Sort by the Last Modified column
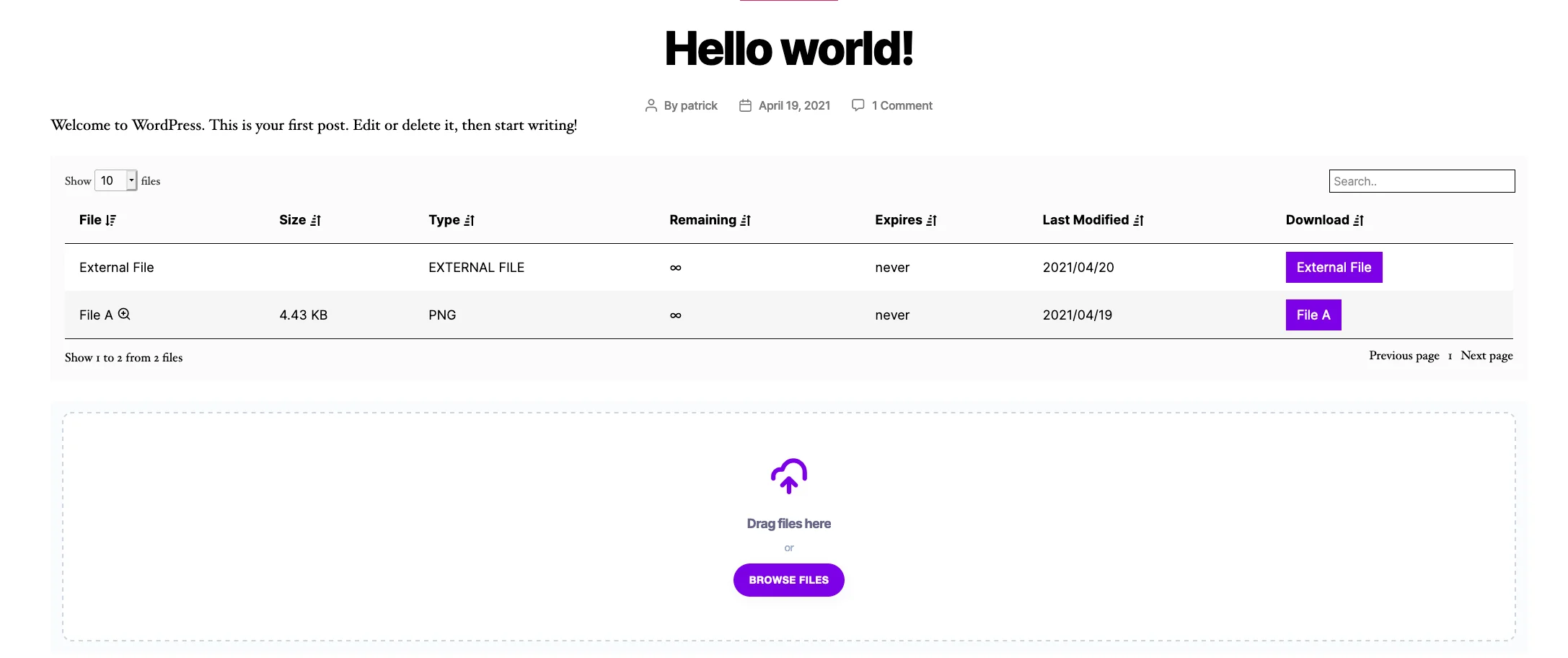The width and height of the screenshot is (1568, 658). click(x=1139, y=220)
